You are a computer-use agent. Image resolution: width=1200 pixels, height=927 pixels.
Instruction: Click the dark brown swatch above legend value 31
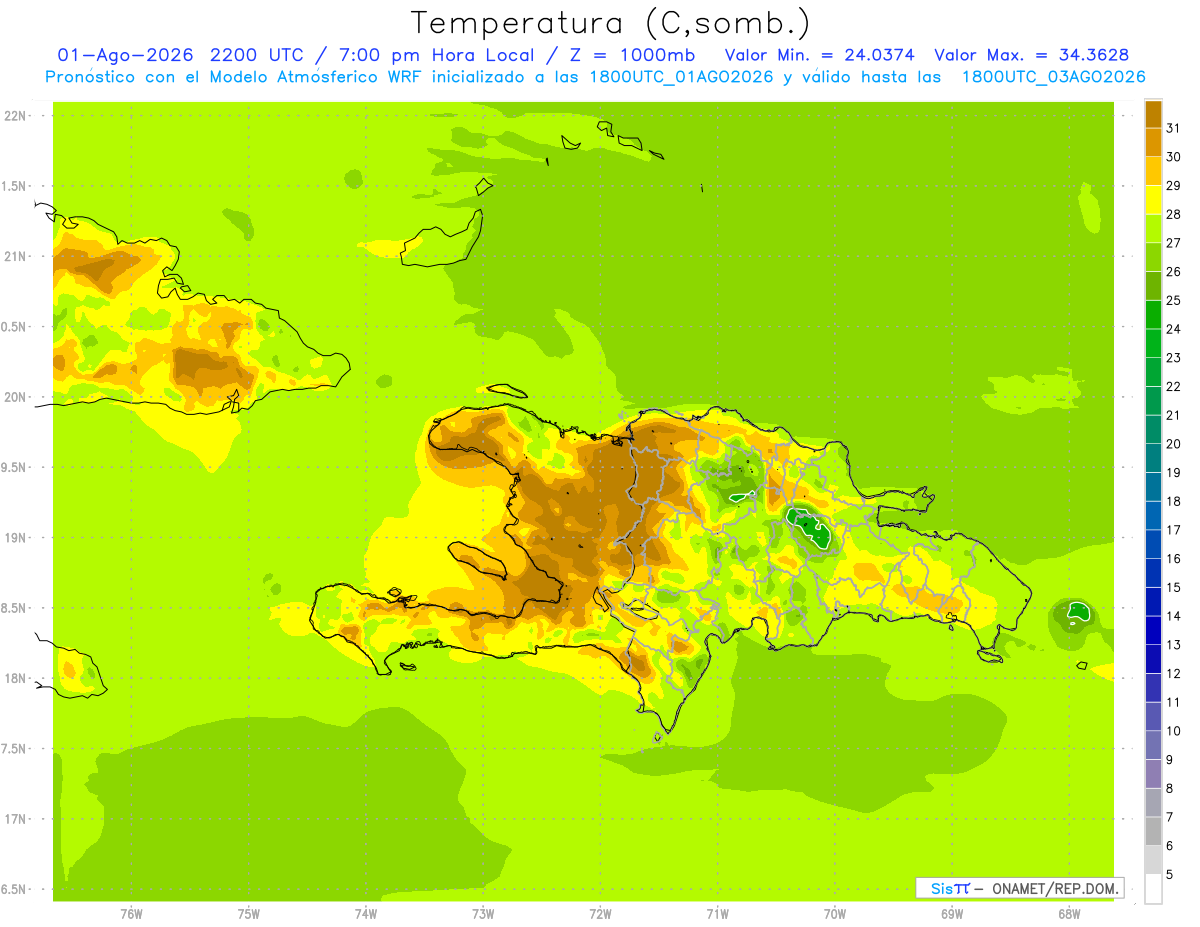(x=1153, y=113)
